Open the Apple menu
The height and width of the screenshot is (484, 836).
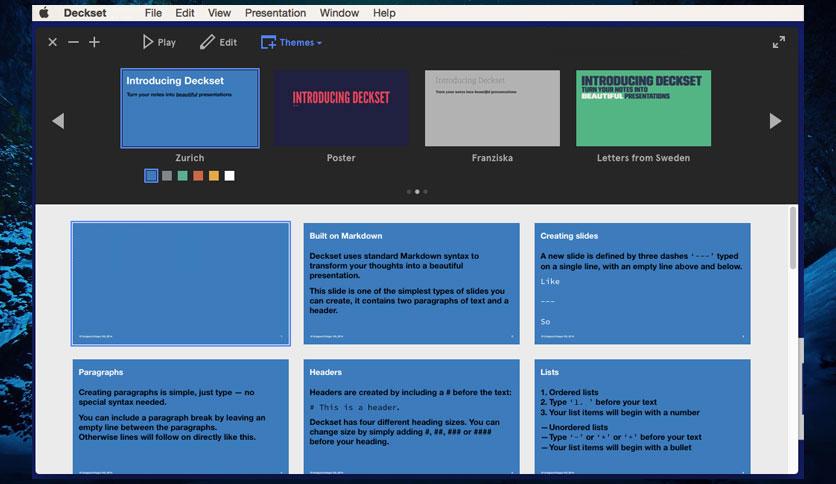[x=44, y=13]
